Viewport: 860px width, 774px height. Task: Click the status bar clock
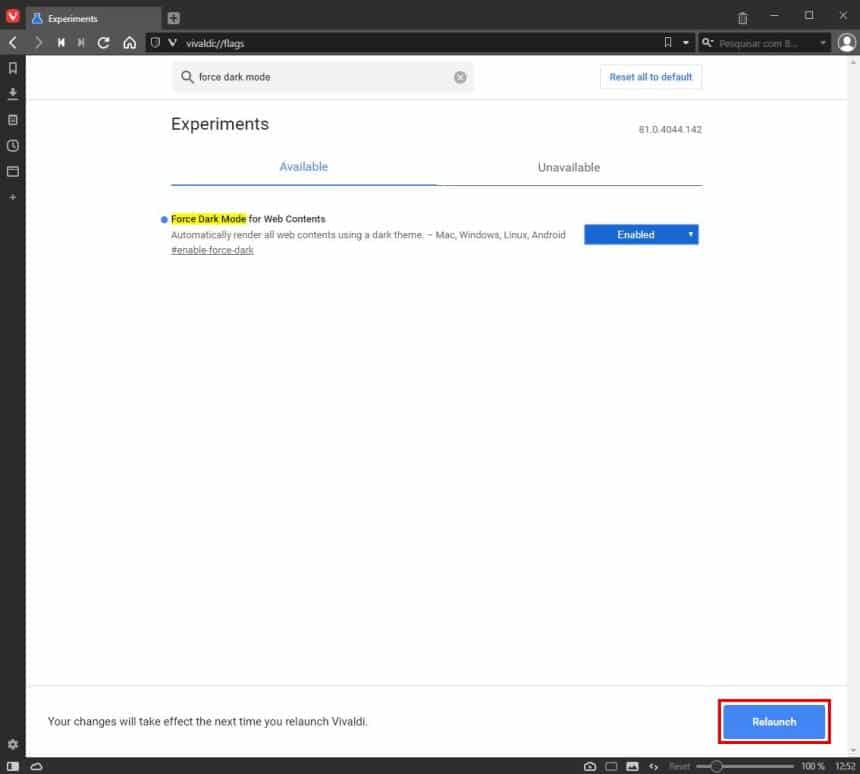point(845,766)
